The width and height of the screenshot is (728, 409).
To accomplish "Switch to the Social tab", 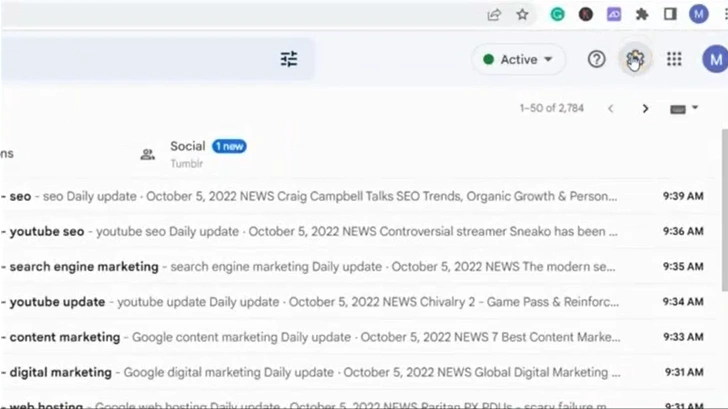I will [193, 154].
